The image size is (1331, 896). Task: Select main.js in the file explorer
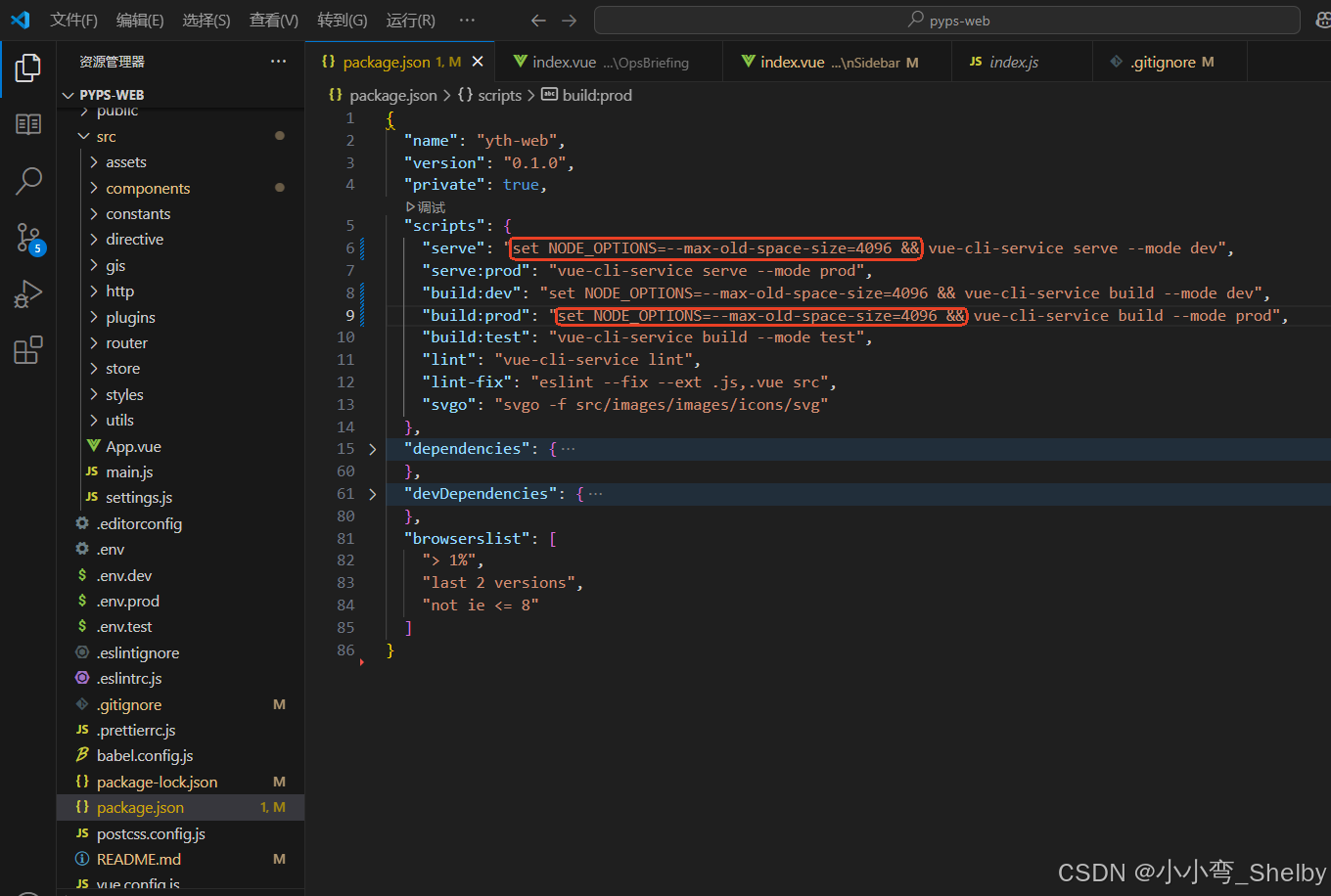(x=129, y=471)
